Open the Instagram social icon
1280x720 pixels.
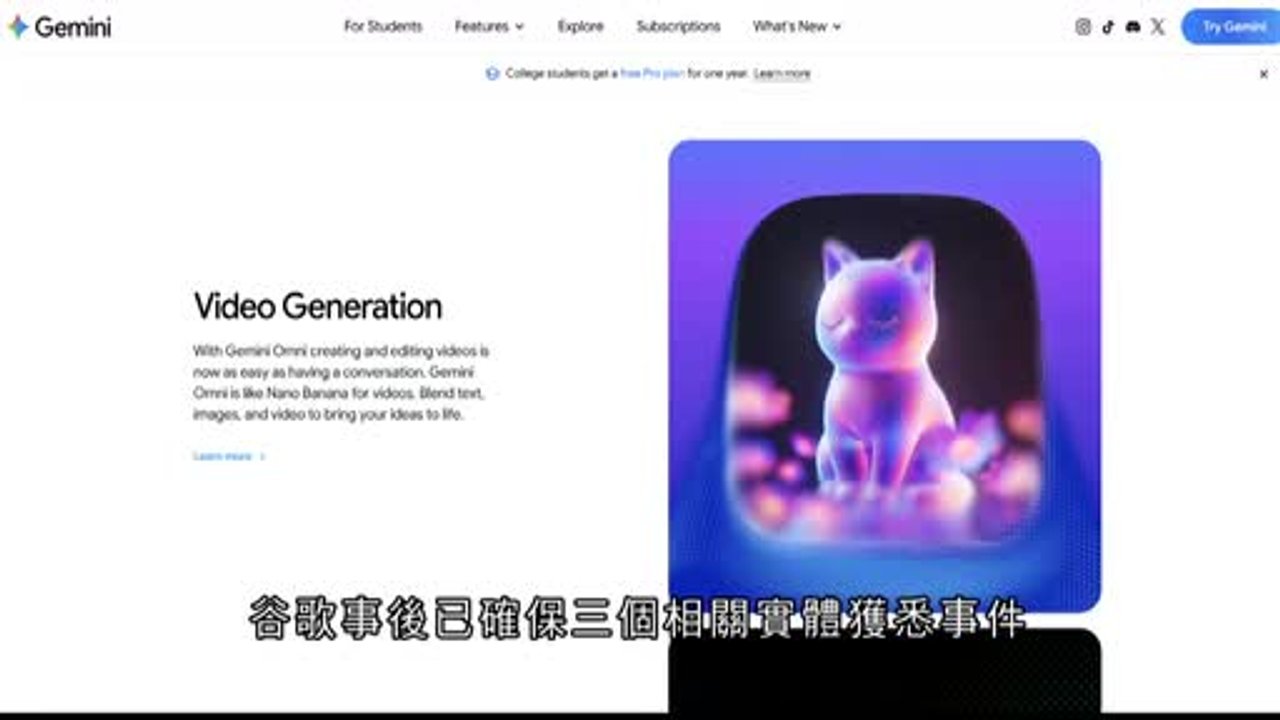point(1083,27)
